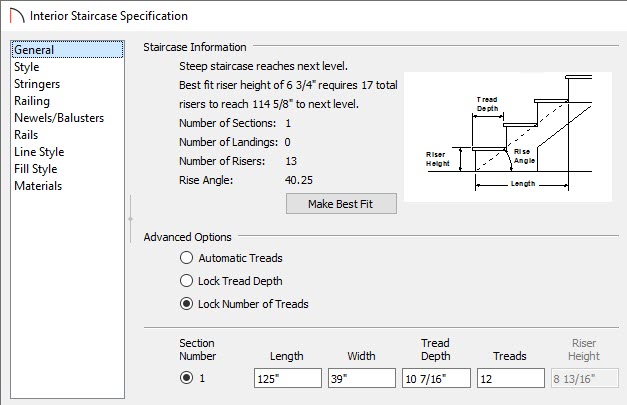Click 'Steep staircase reaches next level.' text

point(264,66)
